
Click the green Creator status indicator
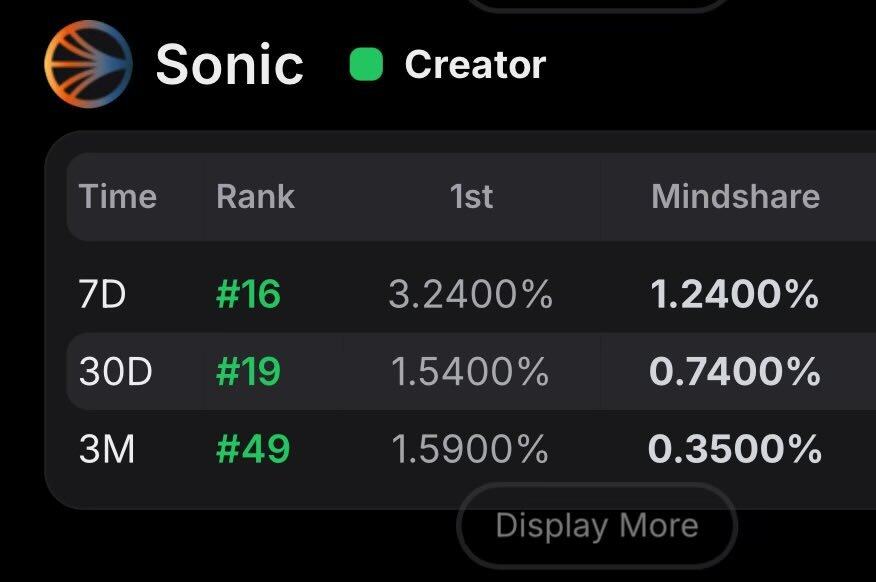tap(366, 65)
